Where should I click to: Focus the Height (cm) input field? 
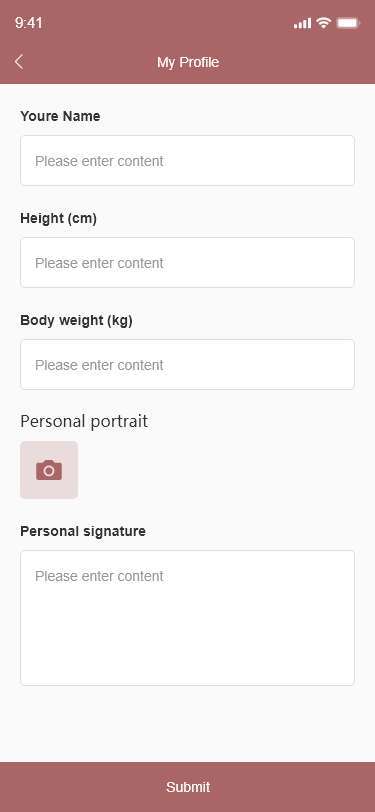[x=188, y=263]
